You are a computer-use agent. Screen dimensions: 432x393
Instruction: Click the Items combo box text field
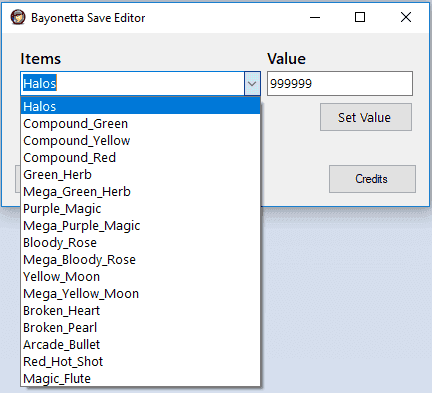(x=133, y=83)
